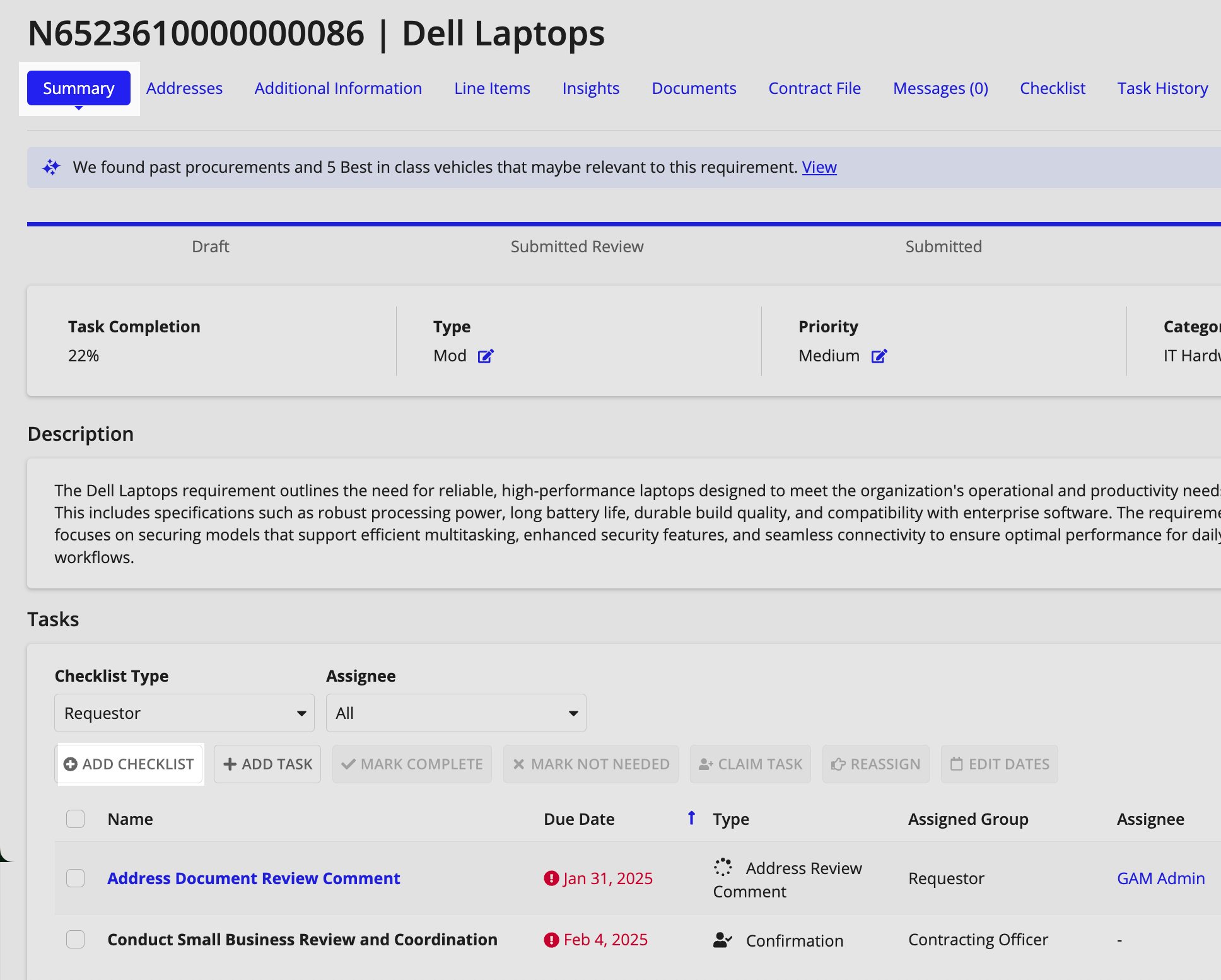Click the ADD CHECKLIST button
Viewport: 1221px width, 980px height.
pos(129,764)
